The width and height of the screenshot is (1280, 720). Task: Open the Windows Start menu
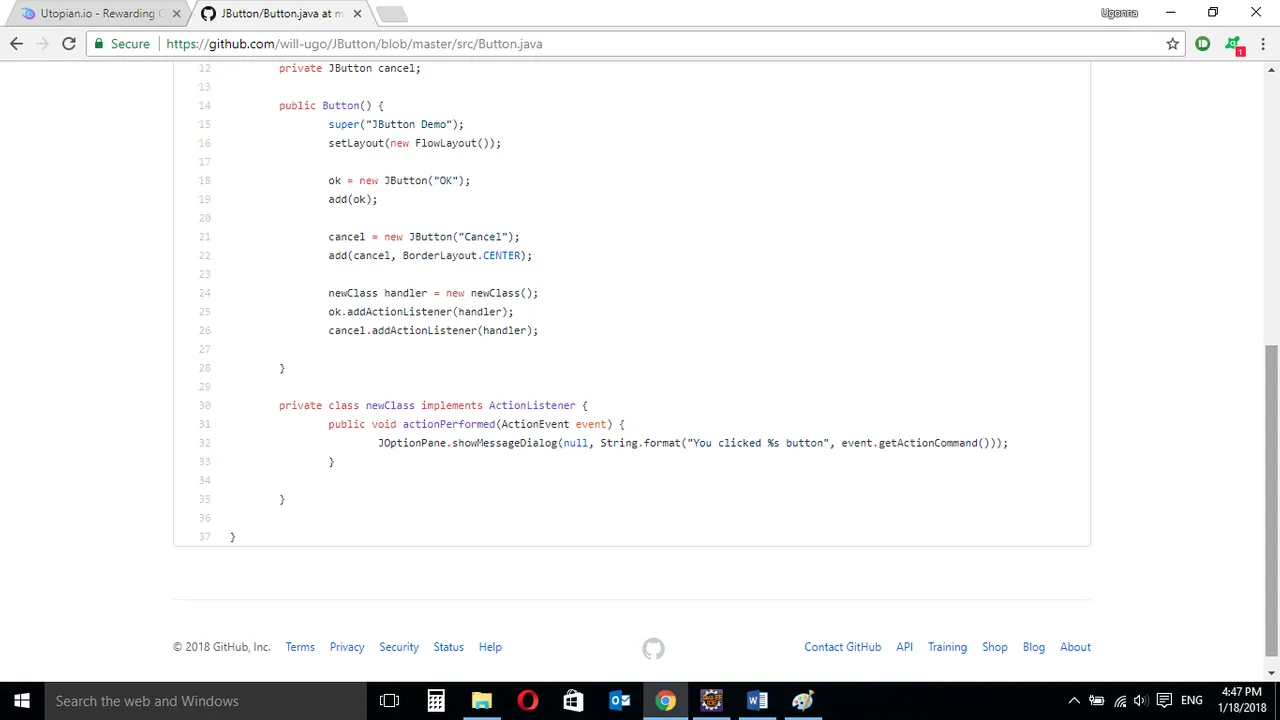tap(22, 701)
